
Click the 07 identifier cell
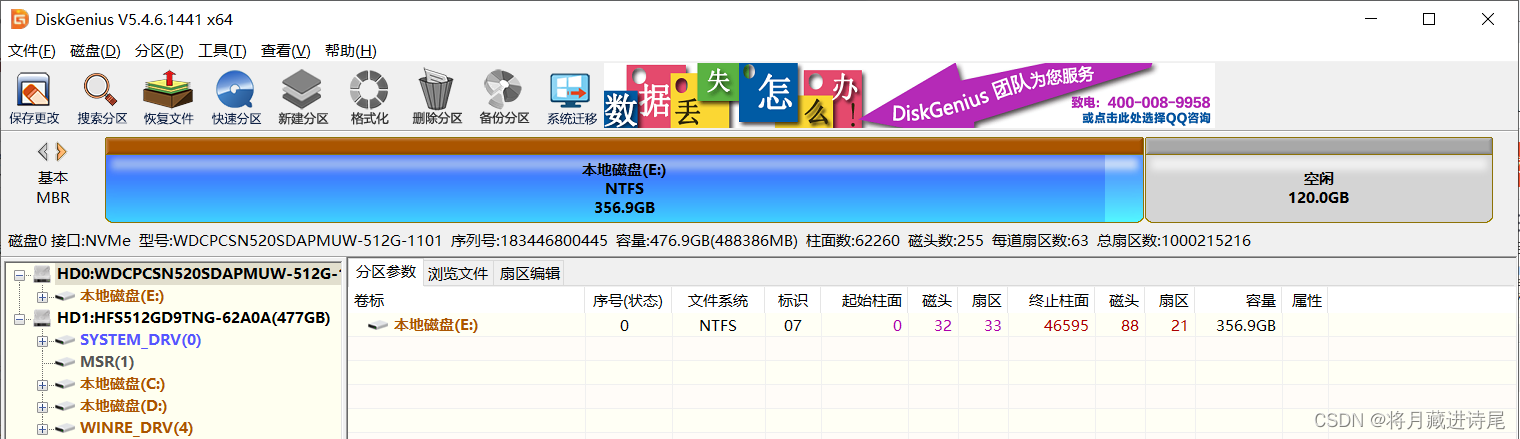pyautogui.click(x=792, y=326)
